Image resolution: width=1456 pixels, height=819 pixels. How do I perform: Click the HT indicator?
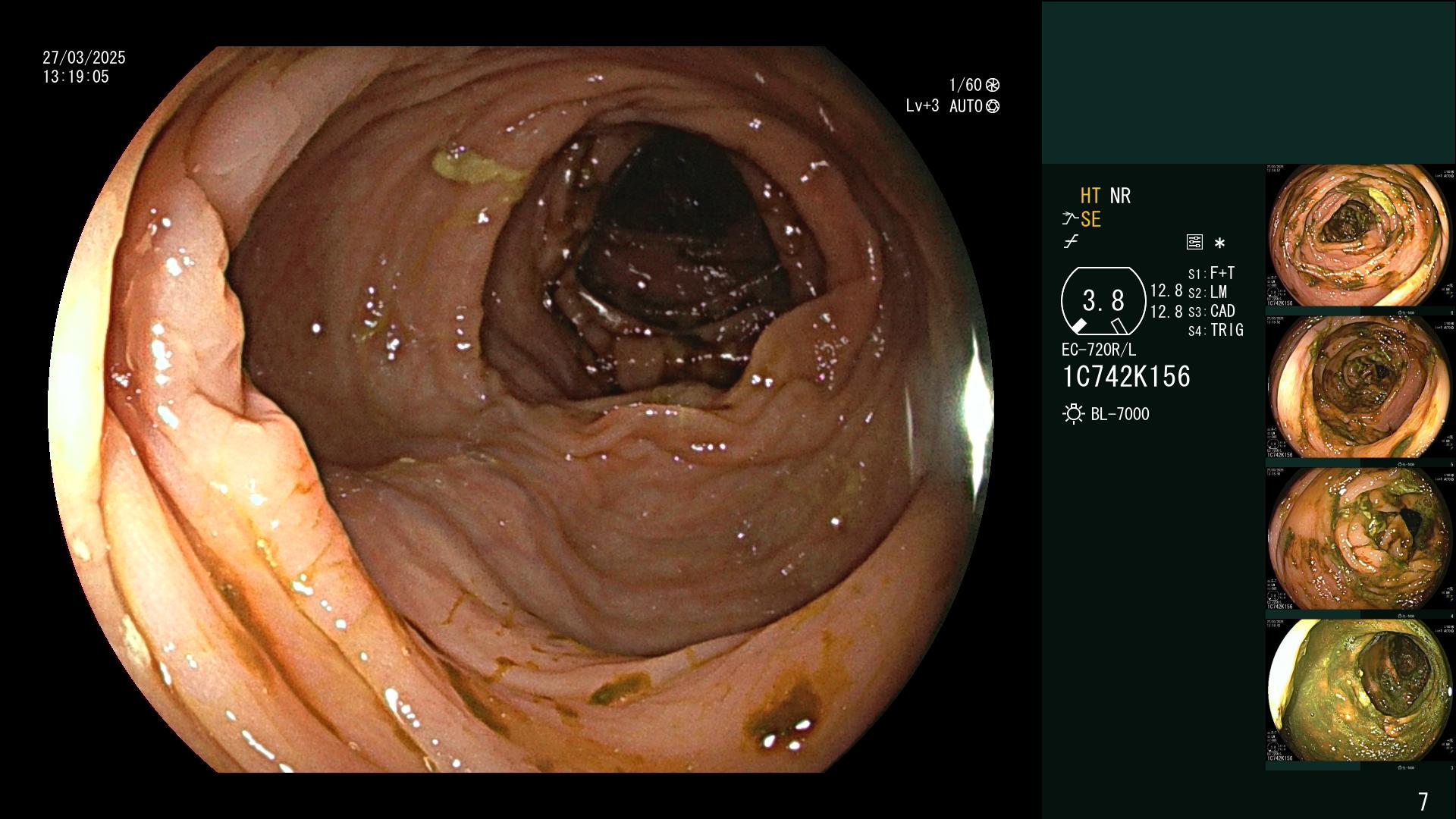1090,196
